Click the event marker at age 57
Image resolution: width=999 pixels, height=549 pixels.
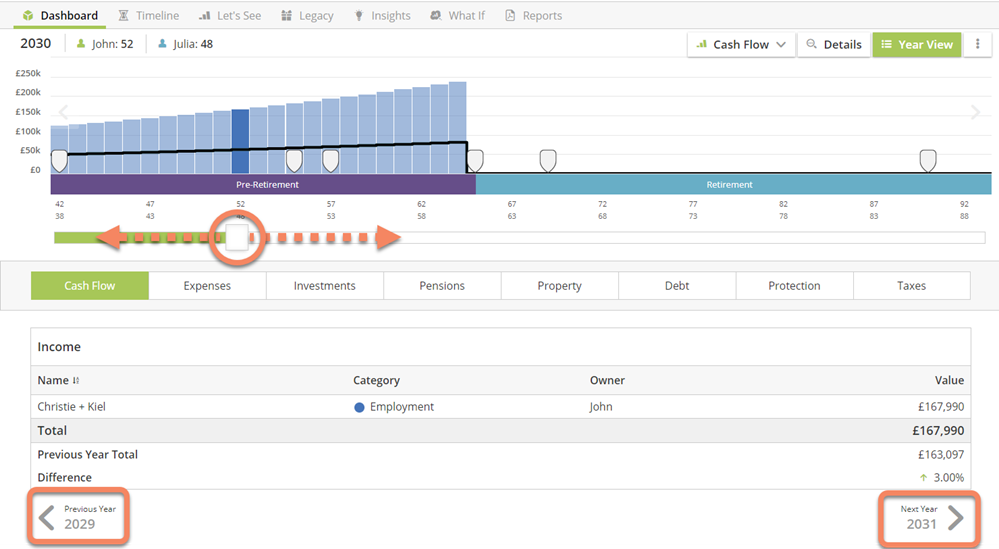(331, 161)
